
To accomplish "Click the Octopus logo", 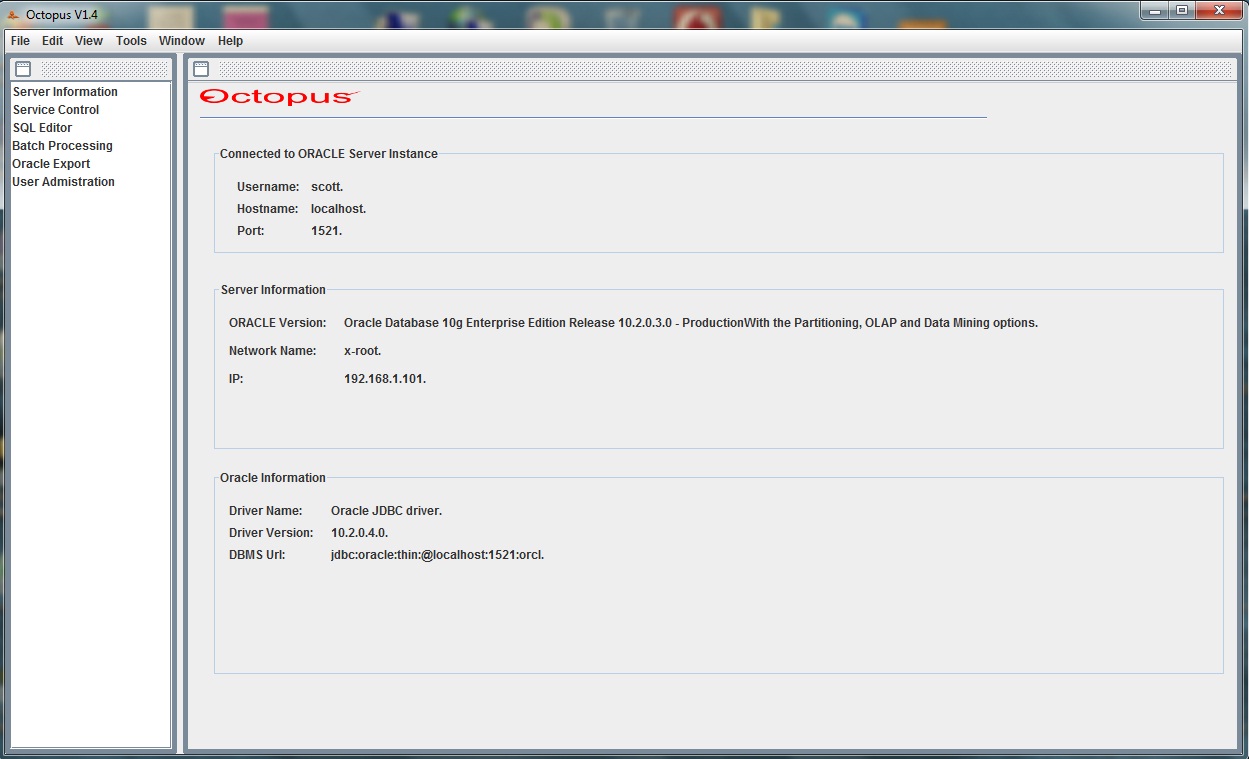I will (279, 97).
